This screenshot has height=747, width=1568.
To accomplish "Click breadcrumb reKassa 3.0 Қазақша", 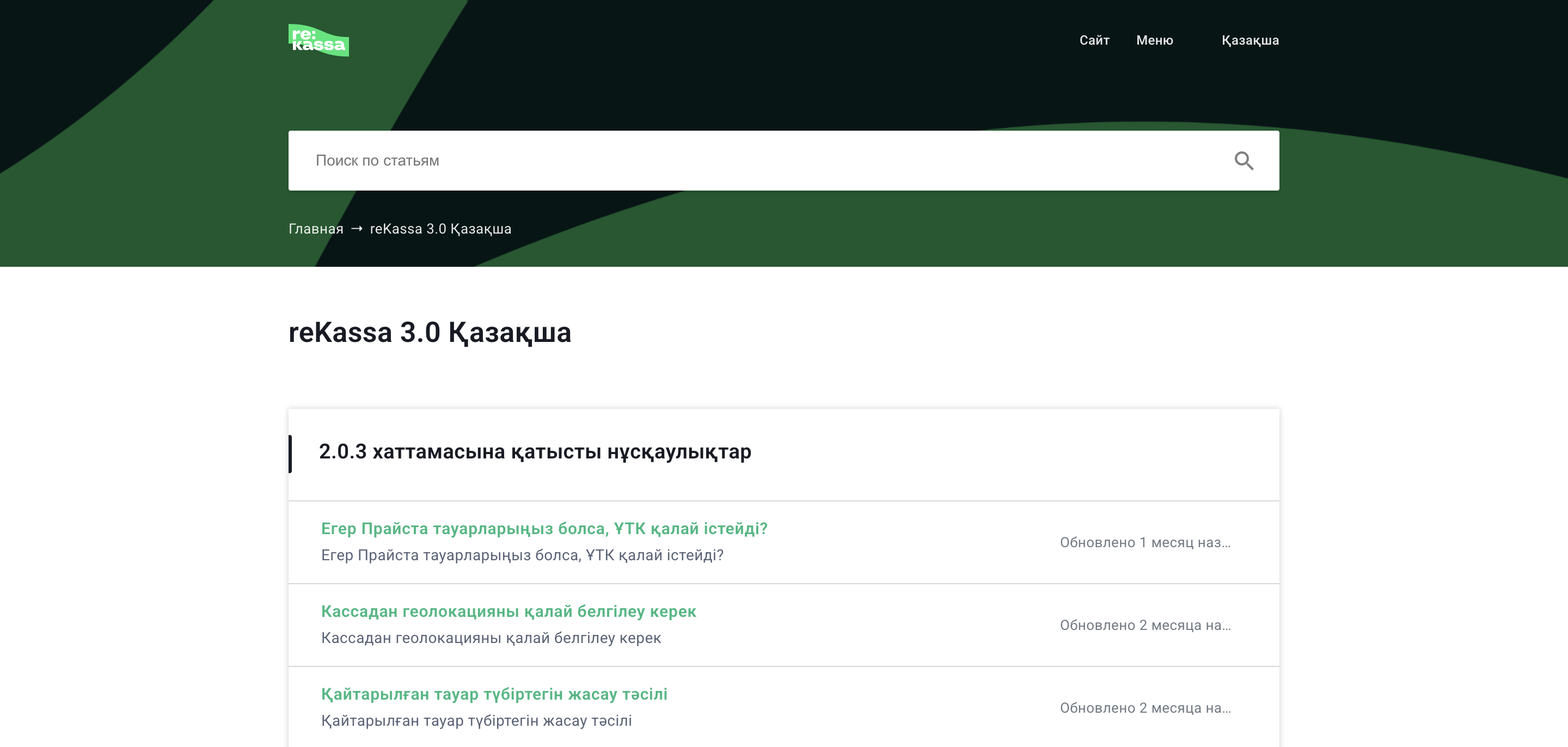I will (x=440, y=229).
